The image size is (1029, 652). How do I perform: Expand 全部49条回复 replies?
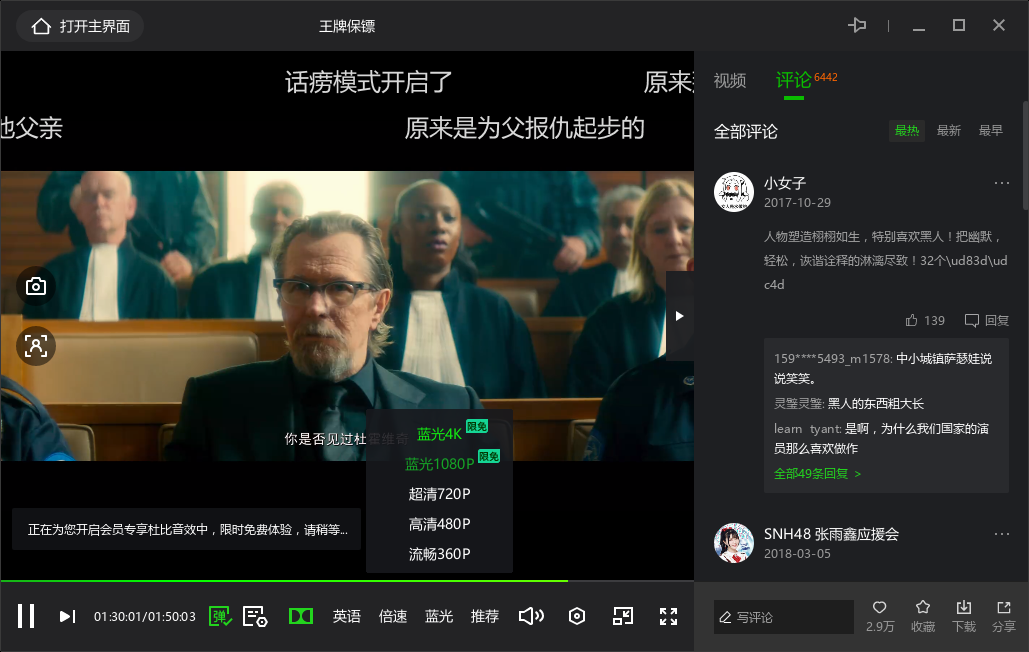pyautogui.click(x=817, y=474)
